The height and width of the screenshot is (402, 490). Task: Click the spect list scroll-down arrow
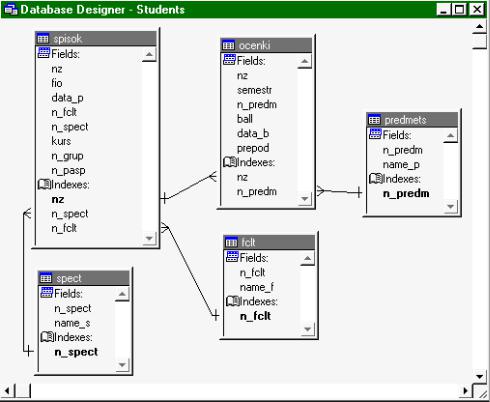[122, 365]
